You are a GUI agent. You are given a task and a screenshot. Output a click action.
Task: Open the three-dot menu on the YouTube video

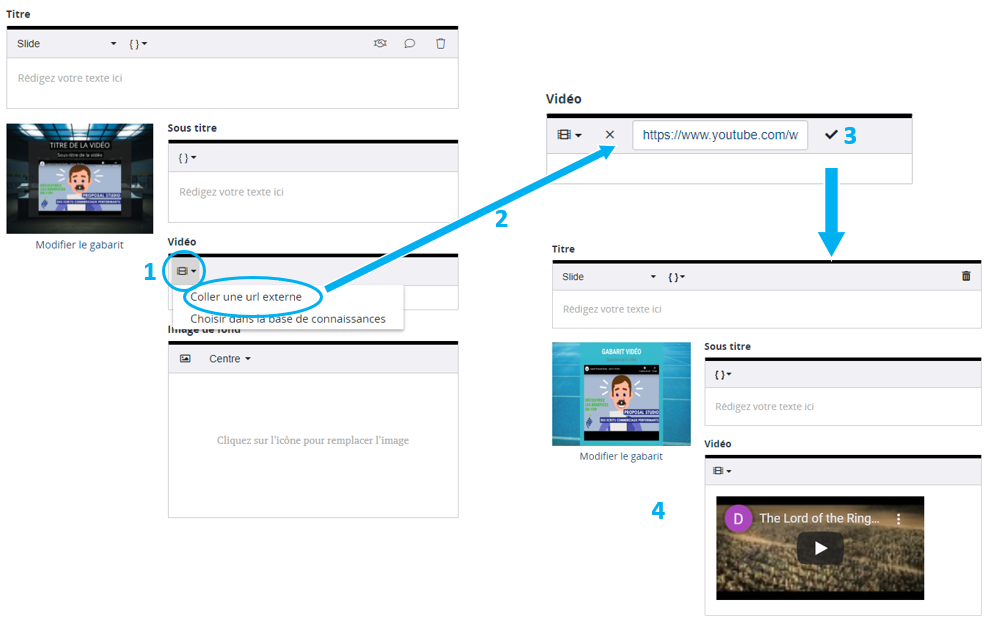898,519
